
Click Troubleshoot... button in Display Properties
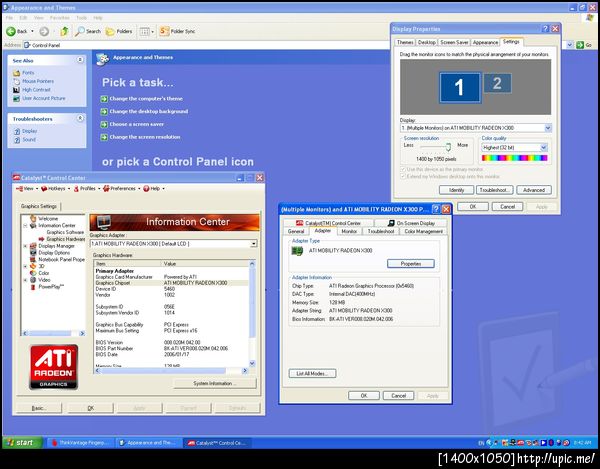pyautogui.click(x=494, y=190)
